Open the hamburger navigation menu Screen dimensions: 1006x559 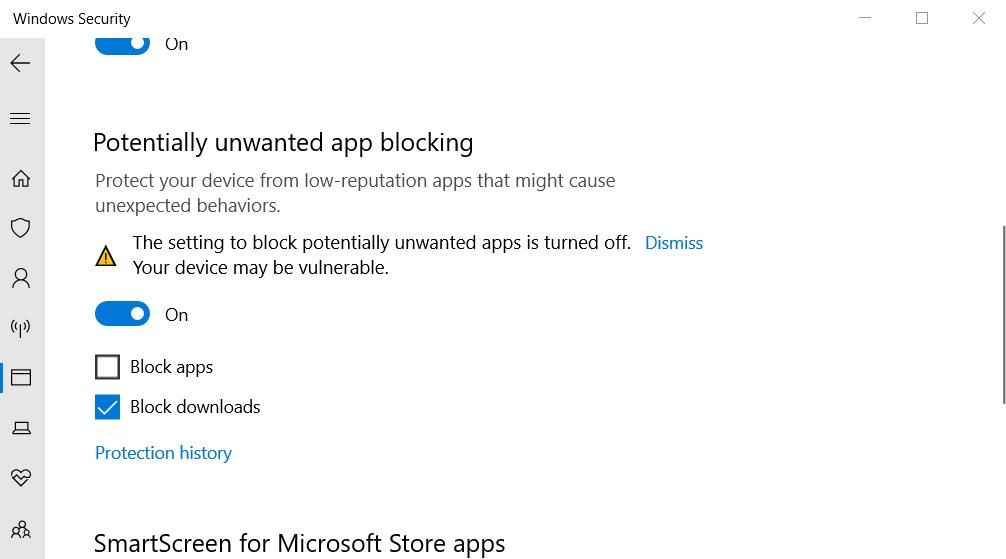pos(20,119)
